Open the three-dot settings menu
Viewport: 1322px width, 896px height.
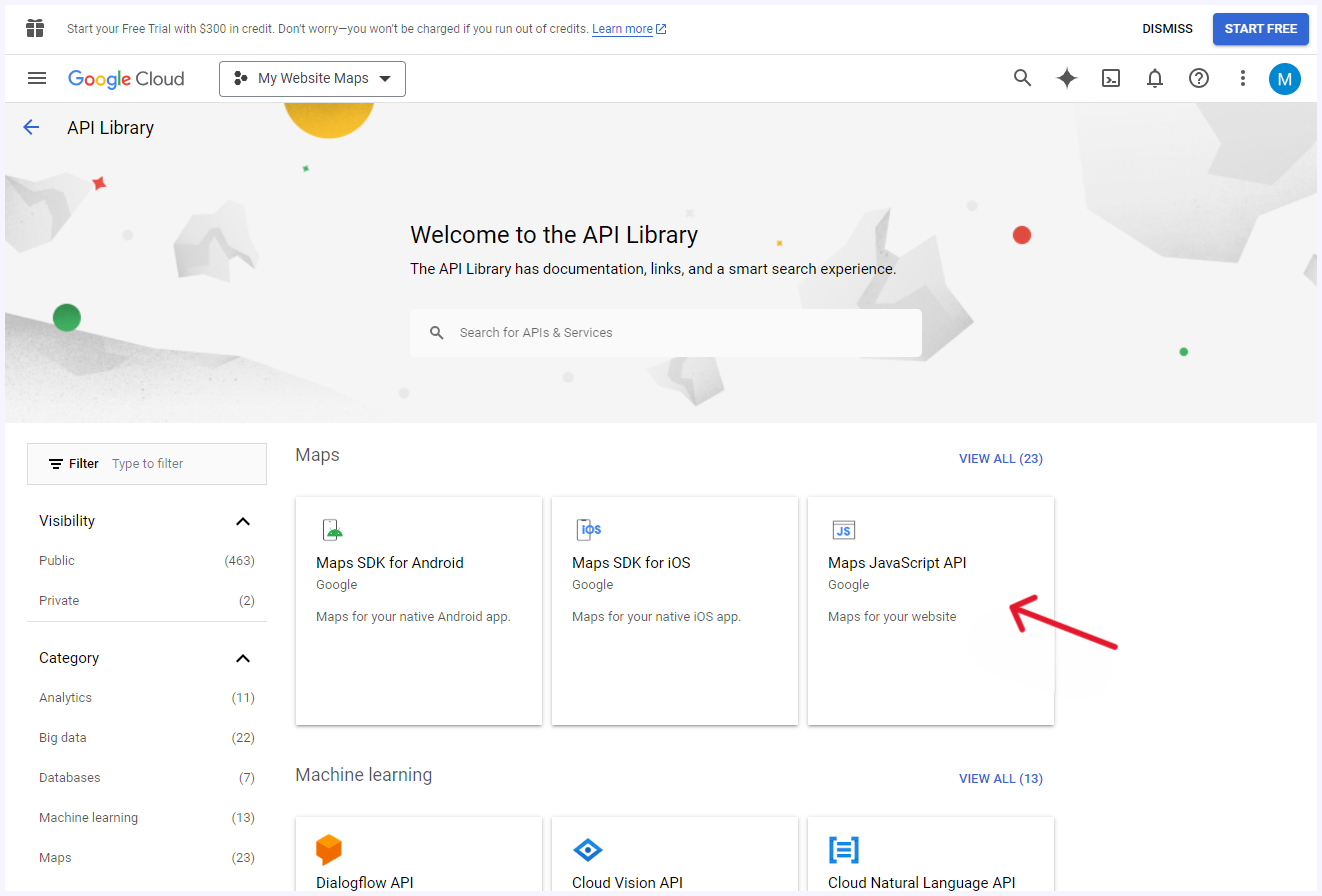click(1243, 78)
